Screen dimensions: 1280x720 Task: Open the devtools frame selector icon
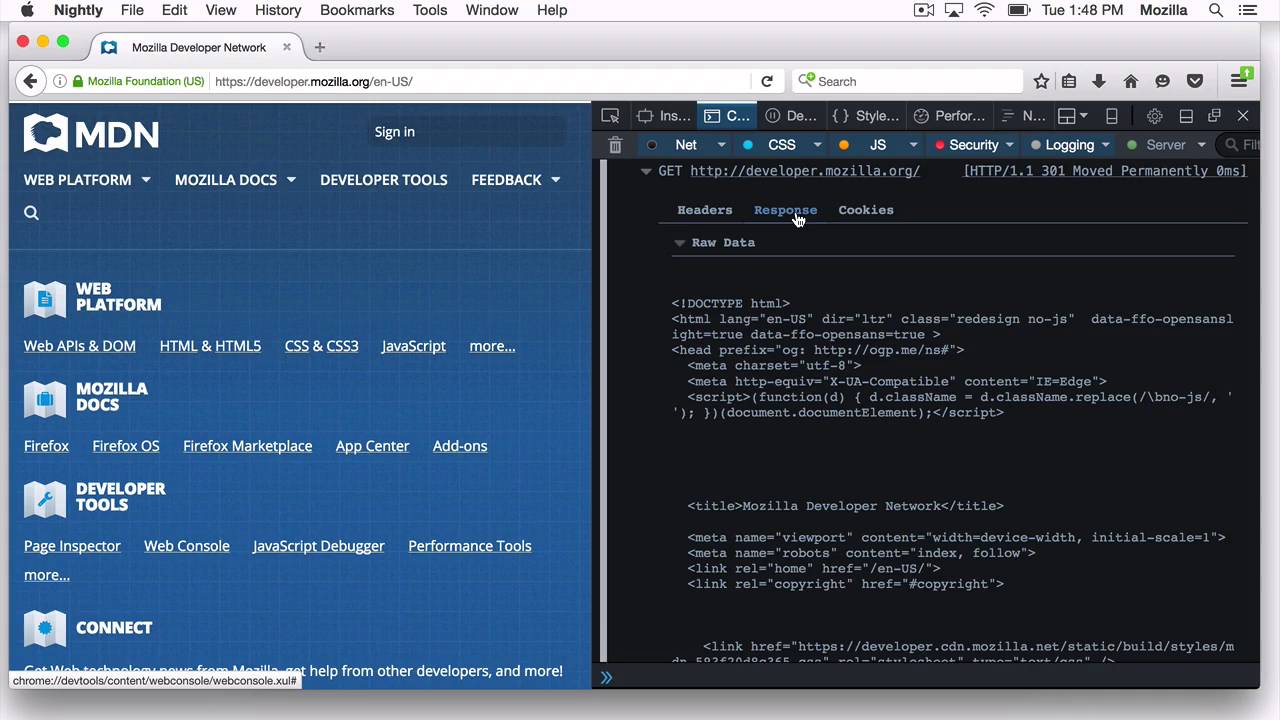click(1073, 116)
